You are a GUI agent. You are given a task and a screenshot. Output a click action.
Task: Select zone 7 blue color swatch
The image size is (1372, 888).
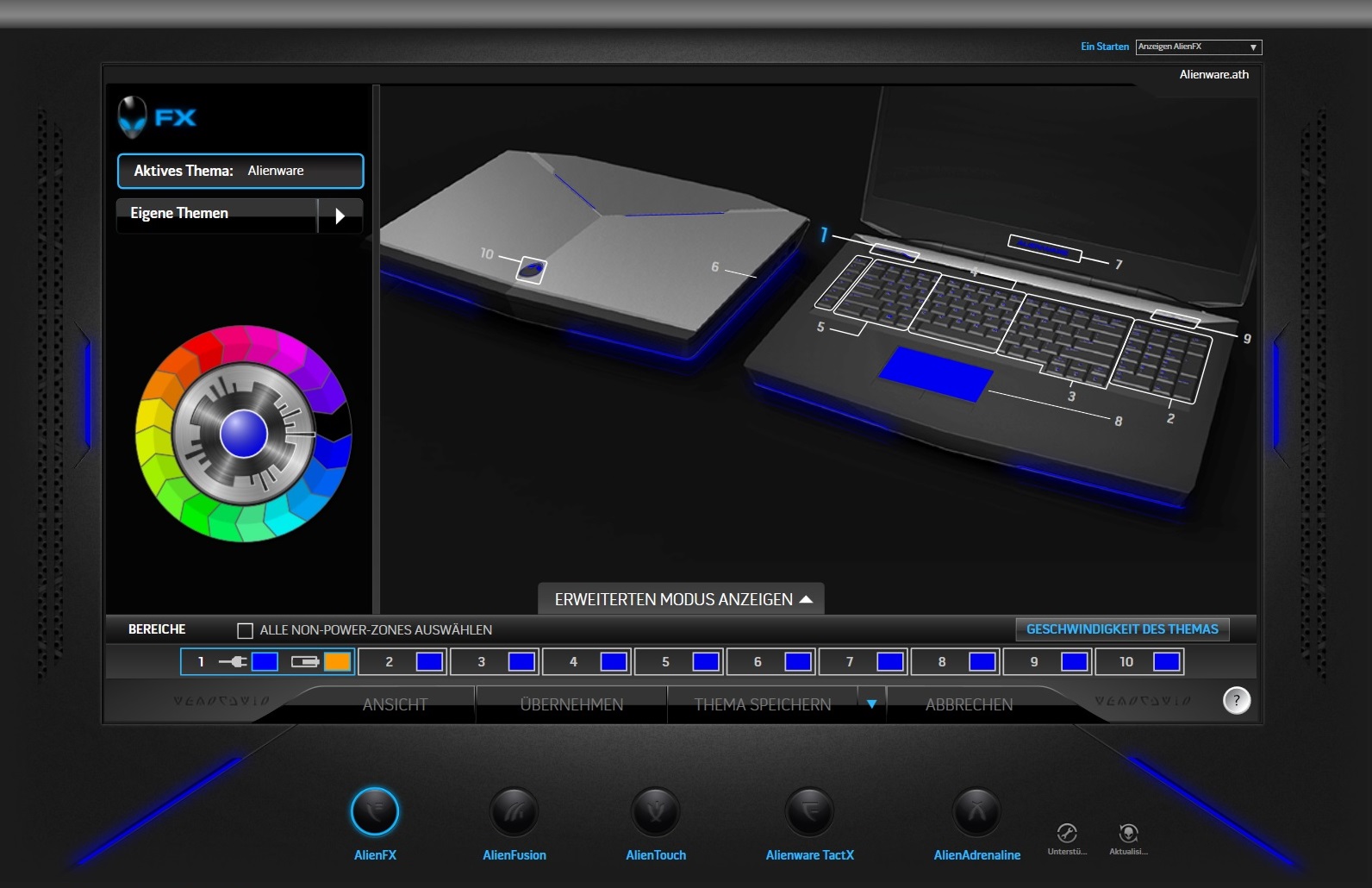pyautogui.click(x=890, y=662)
